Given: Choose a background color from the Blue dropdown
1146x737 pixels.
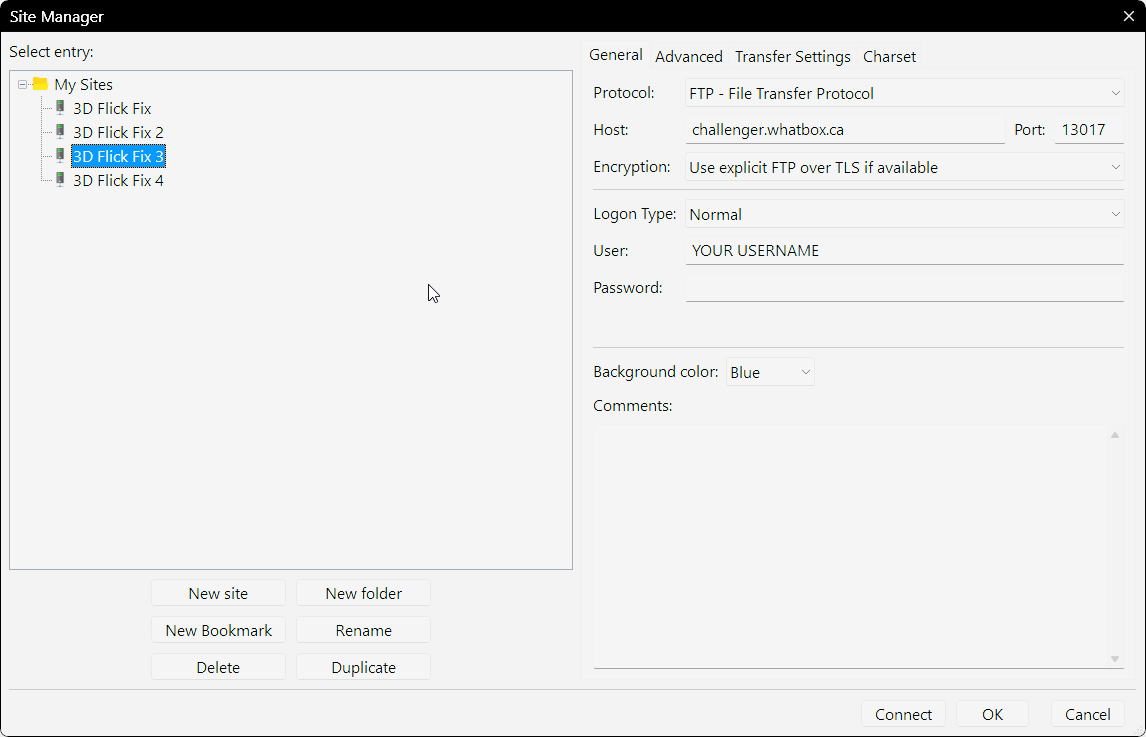Looking at the screenshot, I should (770, 372).
